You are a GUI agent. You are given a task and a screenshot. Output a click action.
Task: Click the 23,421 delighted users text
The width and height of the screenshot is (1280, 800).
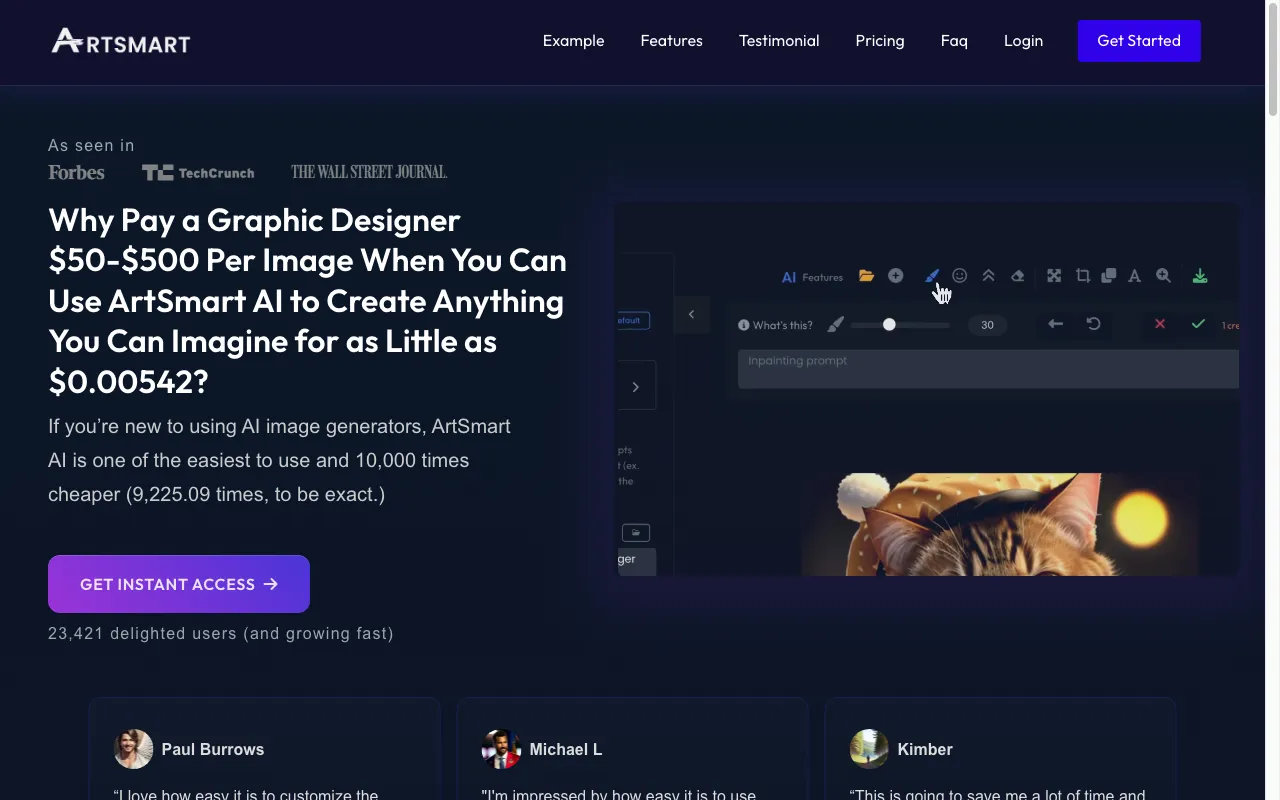221,633
